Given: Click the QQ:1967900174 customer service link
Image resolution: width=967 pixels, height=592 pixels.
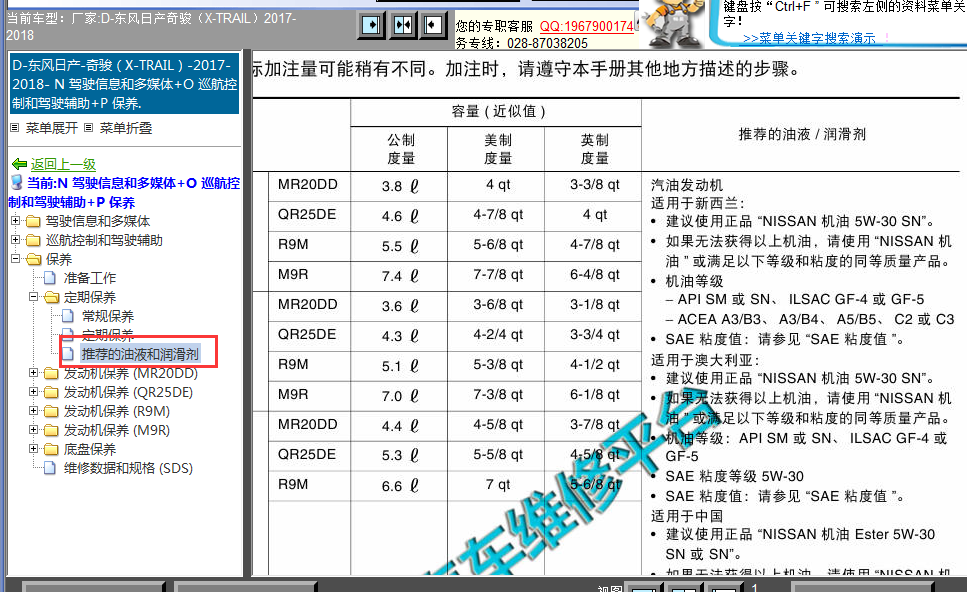Looking at the screenshot, I should (x=586, y=27).
